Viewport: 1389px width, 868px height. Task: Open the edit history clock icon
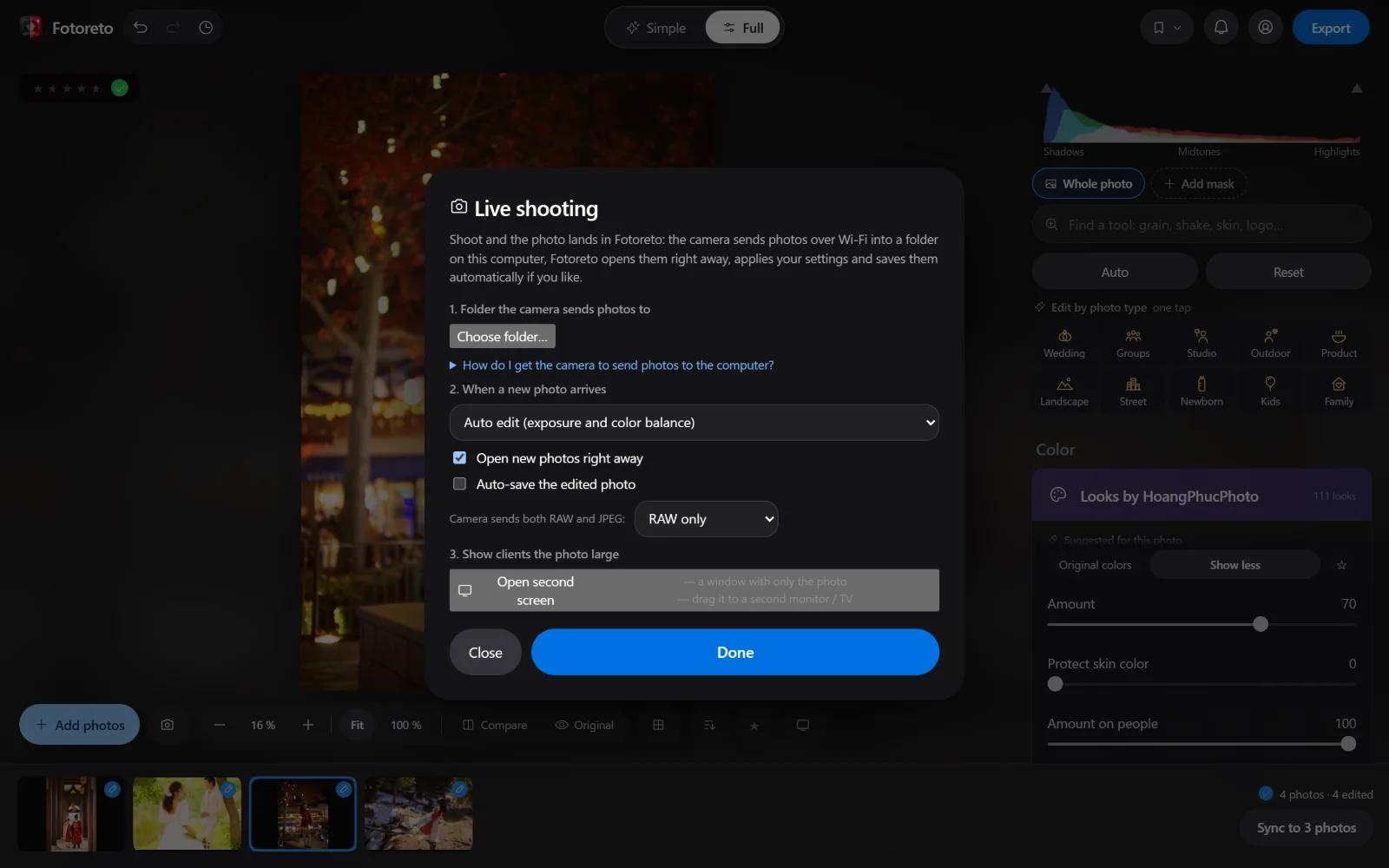pyautogui.click(x=206, y=28)
